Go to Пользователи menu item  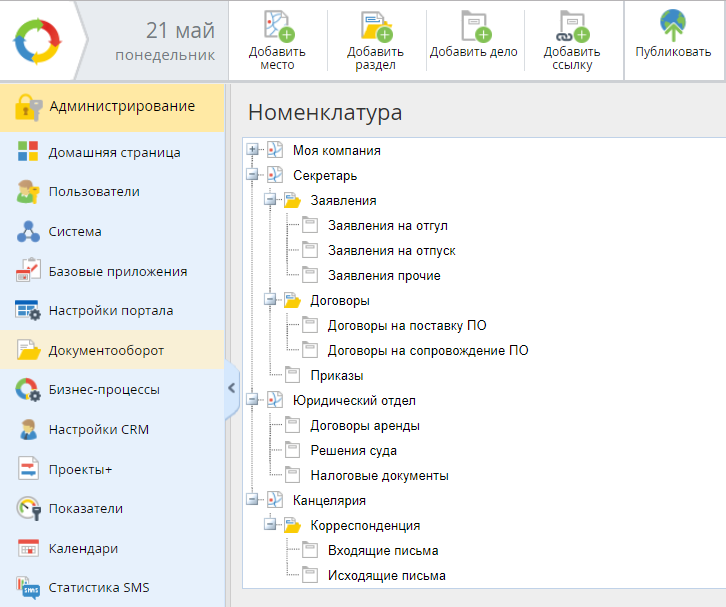[112, 192]
